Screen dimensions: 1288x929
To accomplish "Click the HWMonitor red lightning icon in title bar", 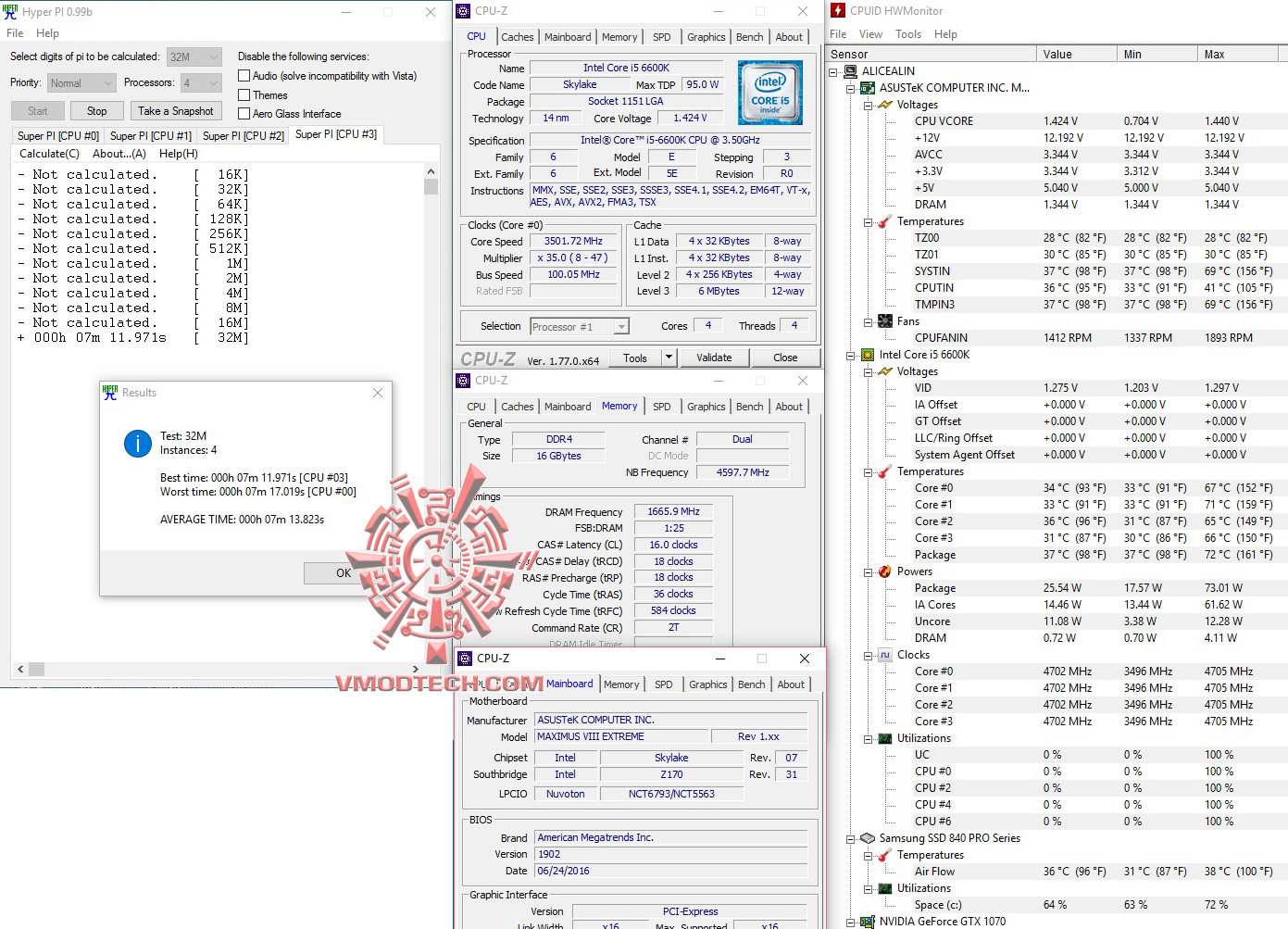I will click(x=838, y=11).
